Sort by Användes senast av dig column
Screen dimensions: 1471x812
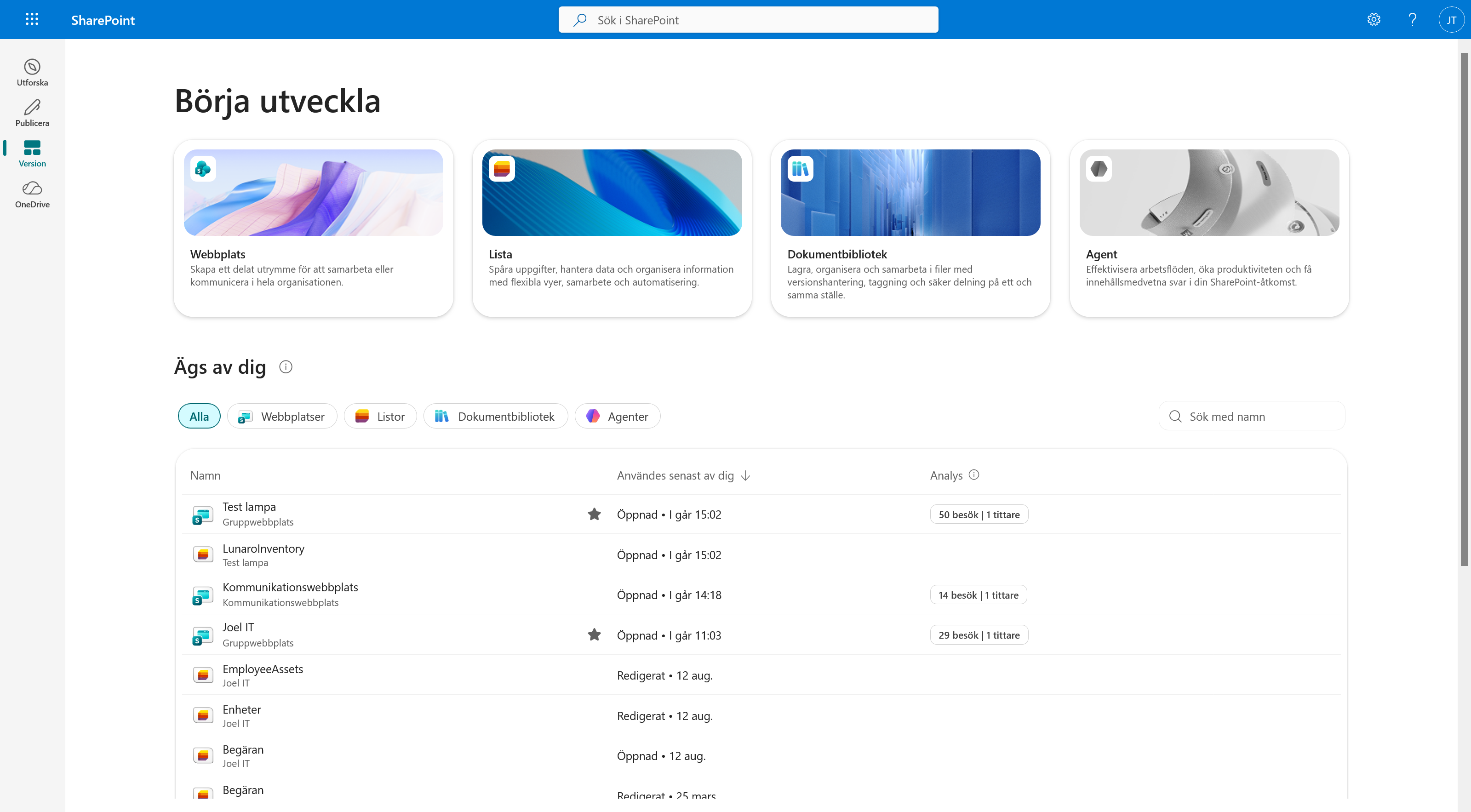pyautogui.click(x=683, y=475)
